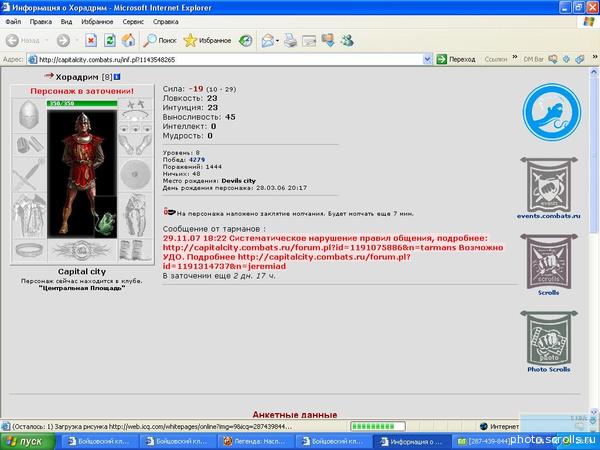Screen dimensions: 600x450
Task: Click the belt equipment slot
Action: click(29, 250)
